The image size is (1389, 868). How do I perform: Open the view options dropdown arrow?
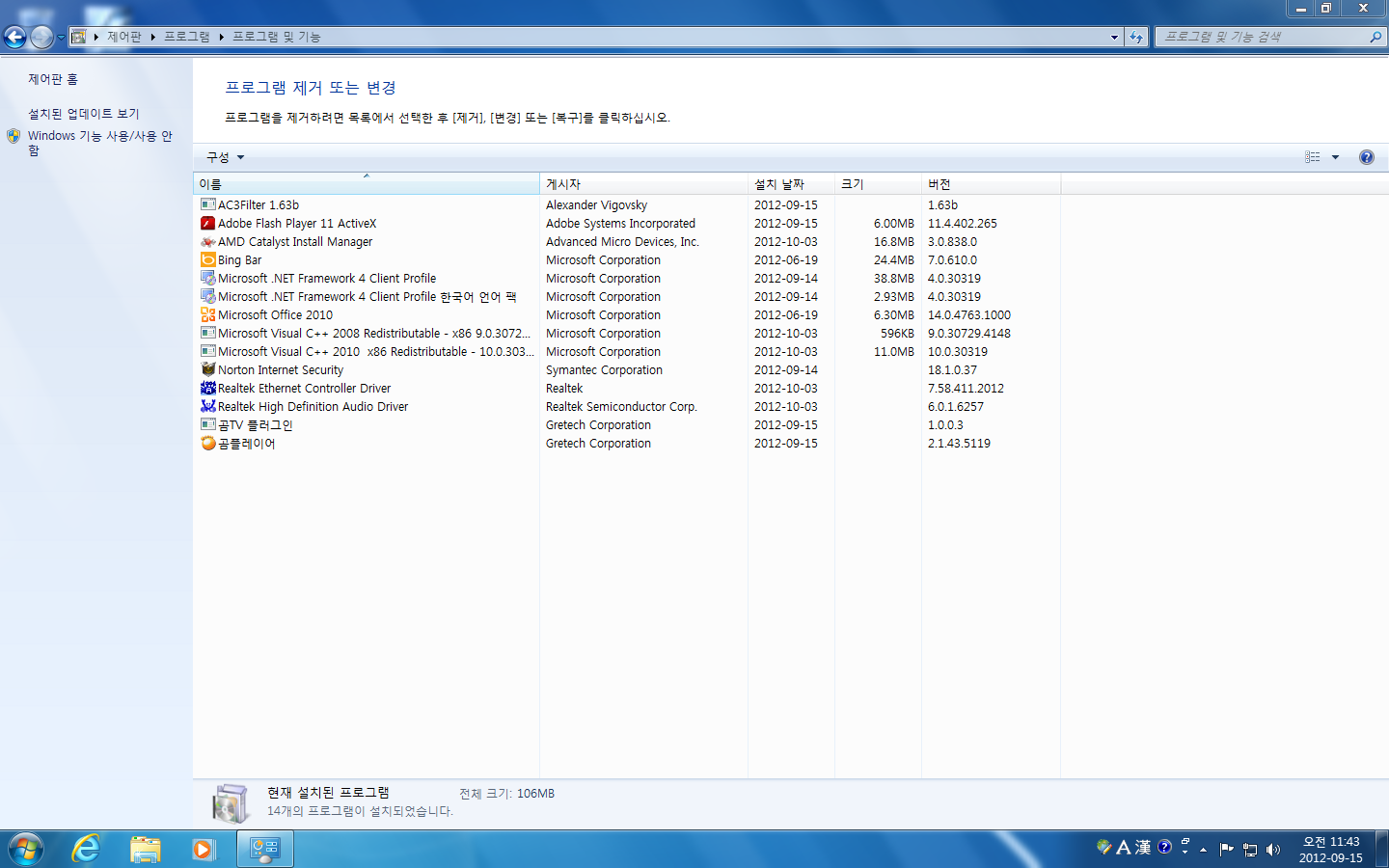pos(1336,157)
